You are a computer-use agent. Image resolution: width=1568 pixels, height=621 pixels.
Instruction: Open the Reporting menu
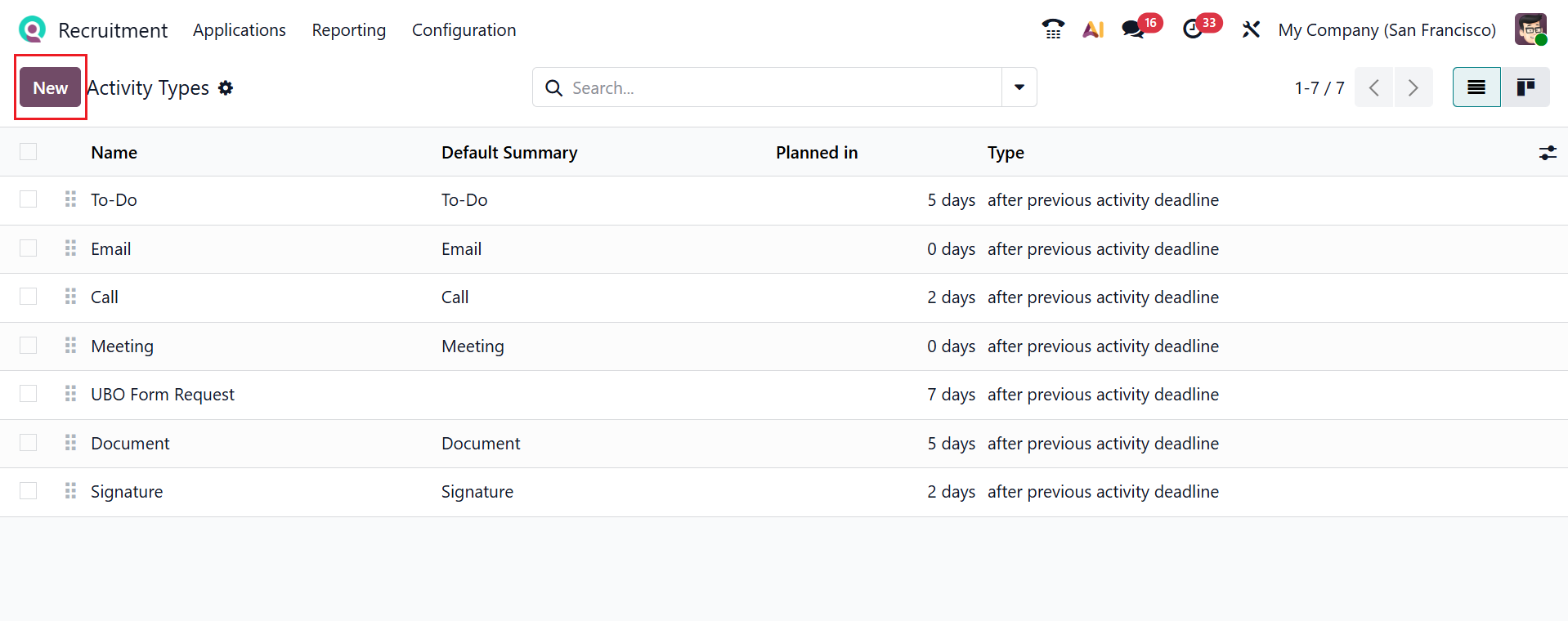[348, 30]
